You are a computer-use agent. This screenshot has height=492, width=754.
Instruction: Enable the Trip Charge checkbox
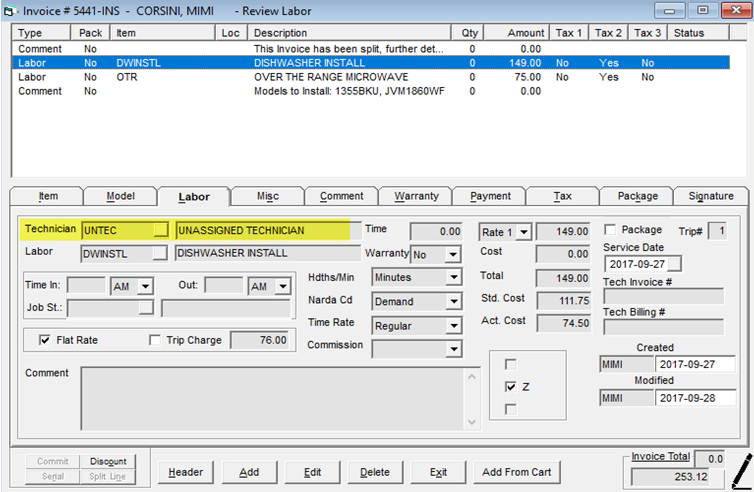(x=155, y=340)
